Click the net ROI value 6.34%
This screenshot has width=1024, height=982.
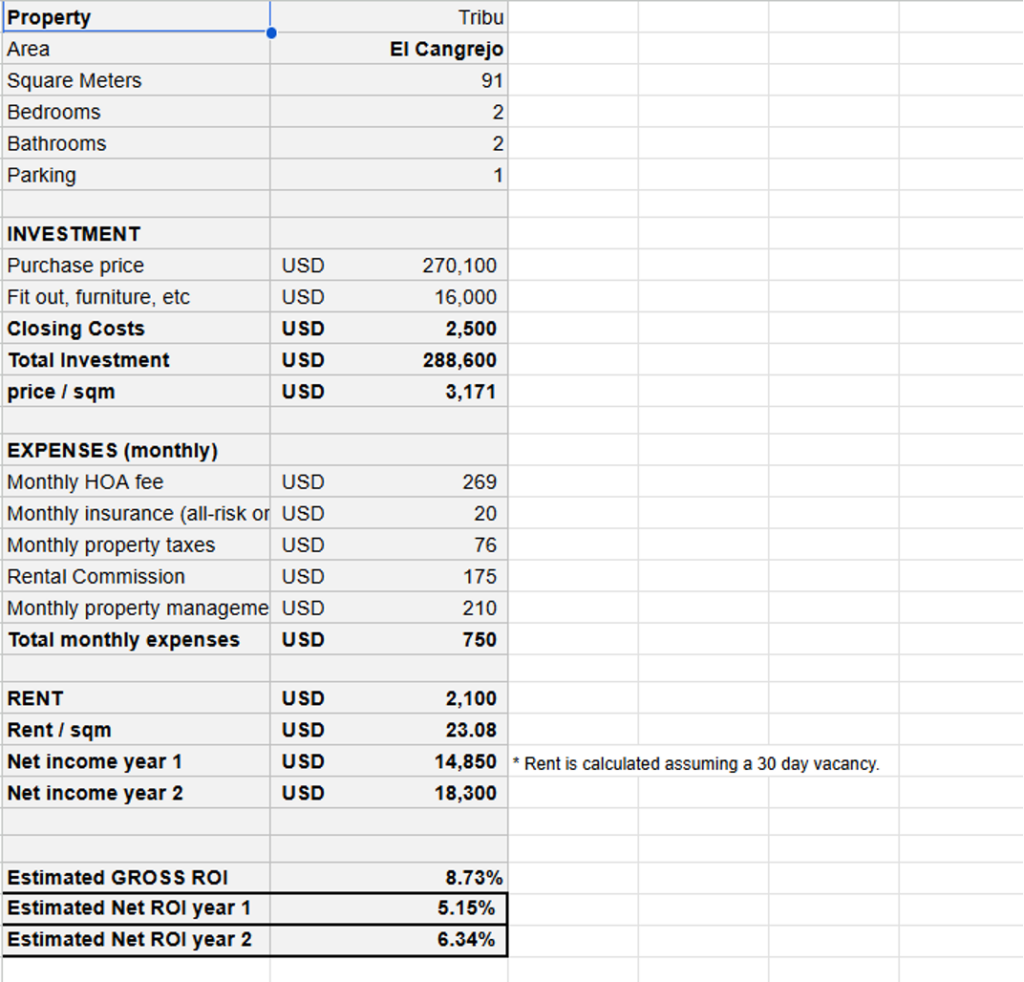pyautogui.click(x=389, y=940)
